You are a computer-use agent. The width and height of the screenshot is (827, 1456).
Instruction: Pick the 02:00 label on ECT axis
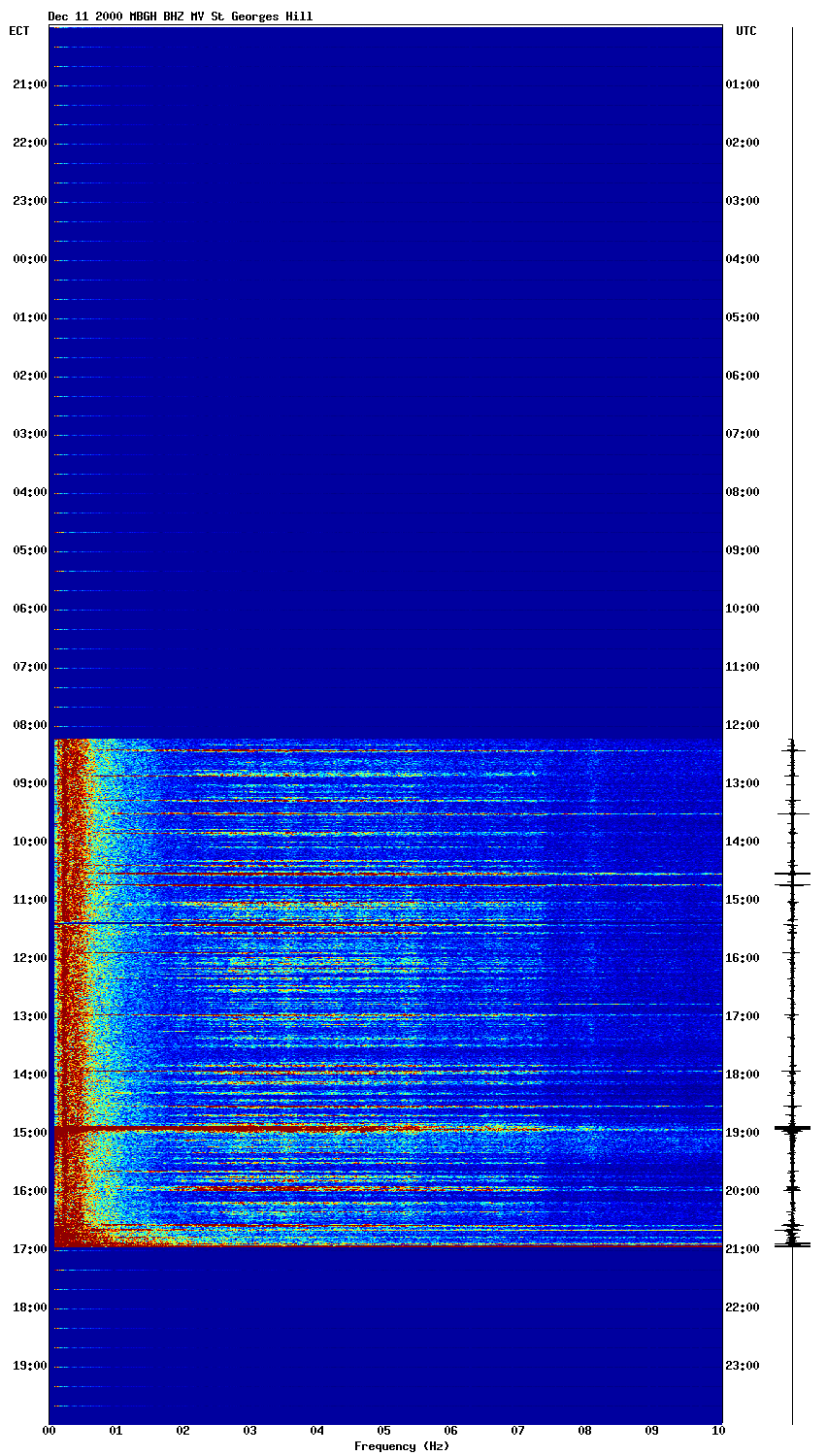(x=29, y=376)
